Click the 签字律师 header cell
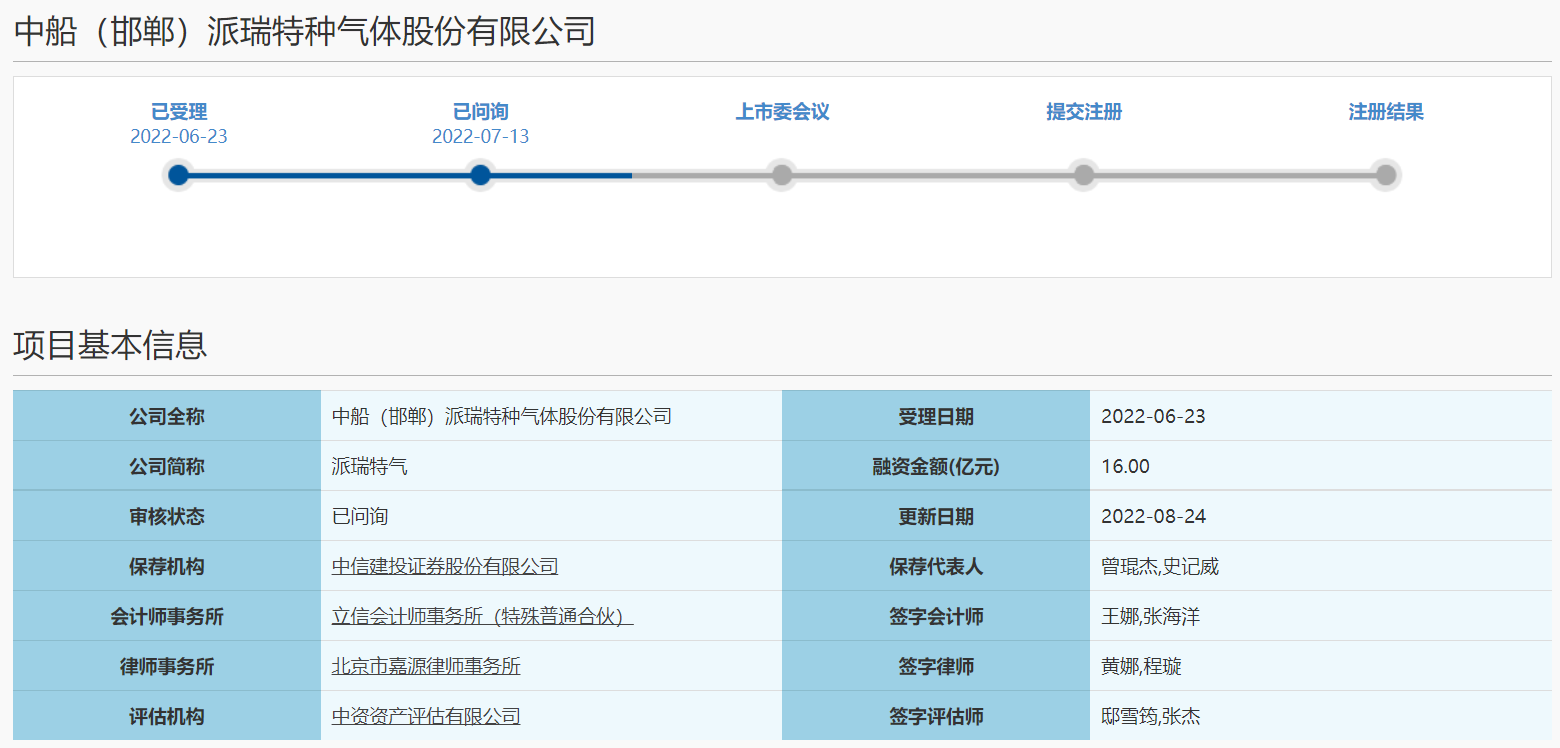 (x=936, y=666)
